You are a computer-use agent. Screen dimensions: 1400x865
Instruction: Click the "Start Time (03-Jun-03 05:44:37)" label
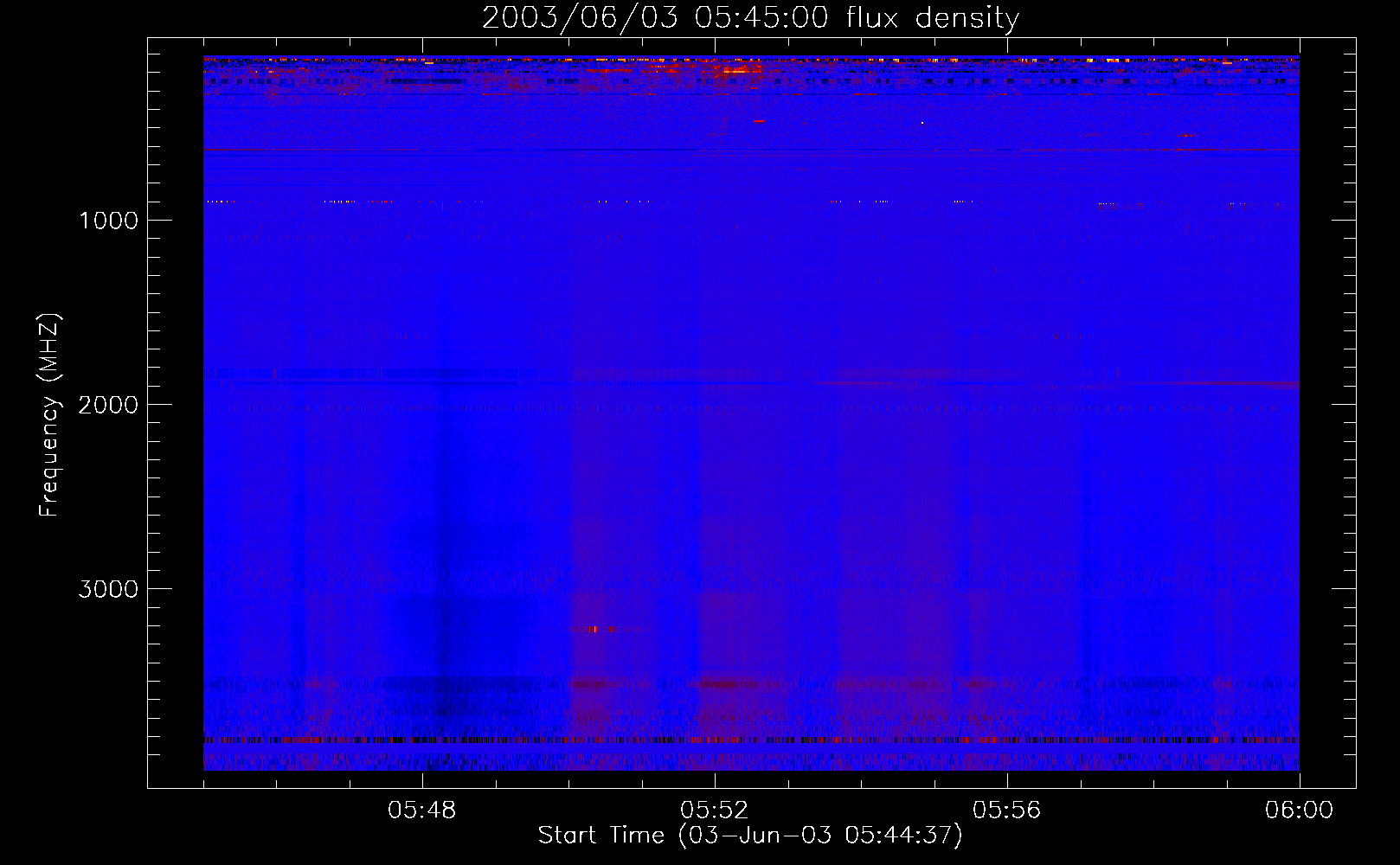(x=750, y=836)
